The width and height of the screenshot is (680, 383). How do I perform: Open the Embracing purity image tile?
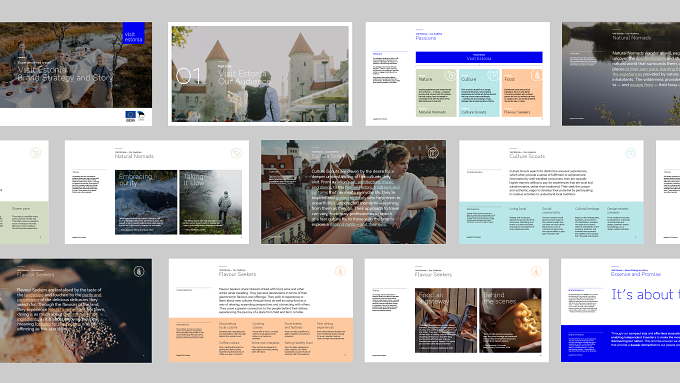click(x=146, y=202)
